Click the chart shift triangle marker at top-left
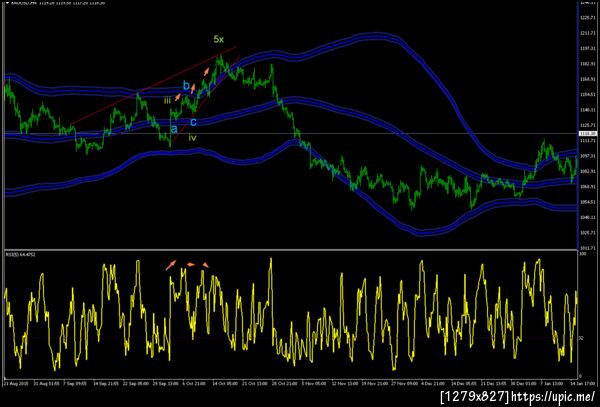The image size is (600, 407). pos(7,2)
